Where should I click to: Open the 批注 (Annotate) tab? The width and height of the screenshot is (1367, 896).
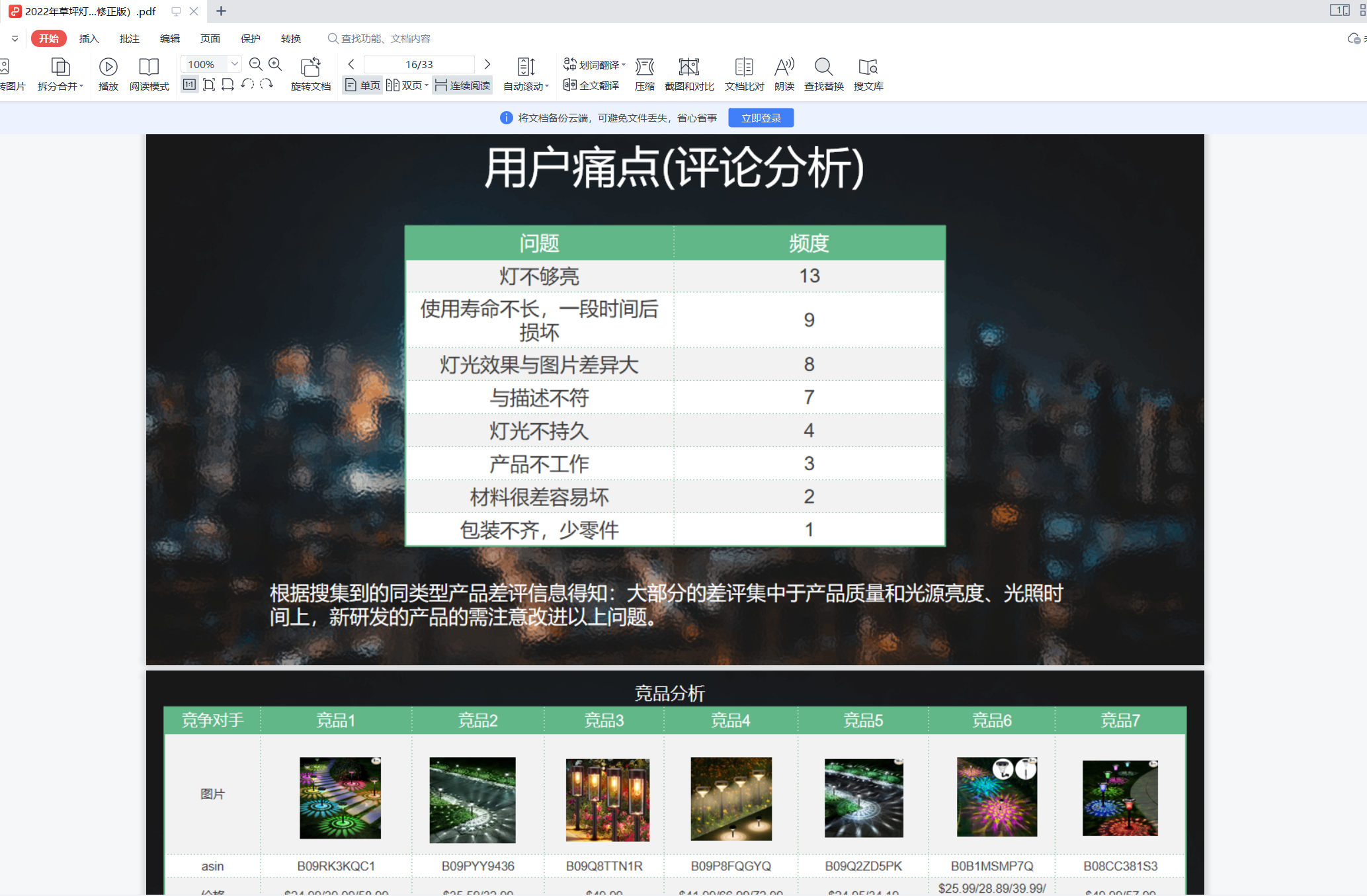[x=129, y=38]
